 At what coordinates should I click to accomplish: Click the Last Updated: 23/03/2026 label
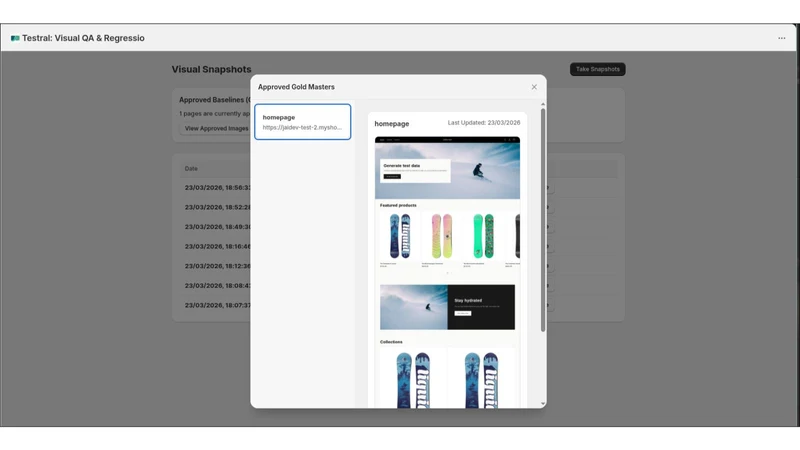[x=484, y=123]
